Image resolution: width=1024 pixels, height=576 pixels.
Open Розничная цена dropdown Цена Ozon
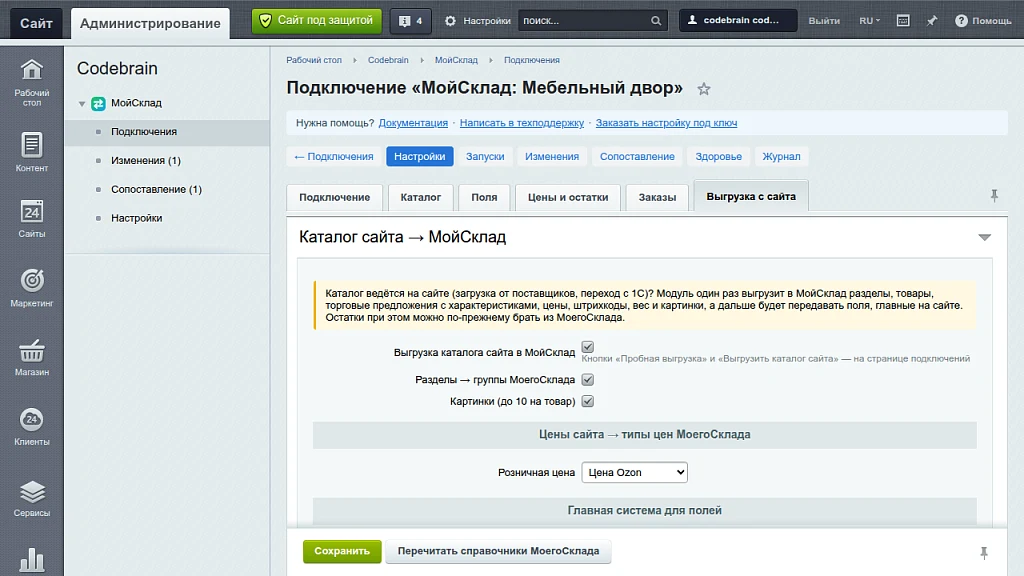(x=634, y=472)
